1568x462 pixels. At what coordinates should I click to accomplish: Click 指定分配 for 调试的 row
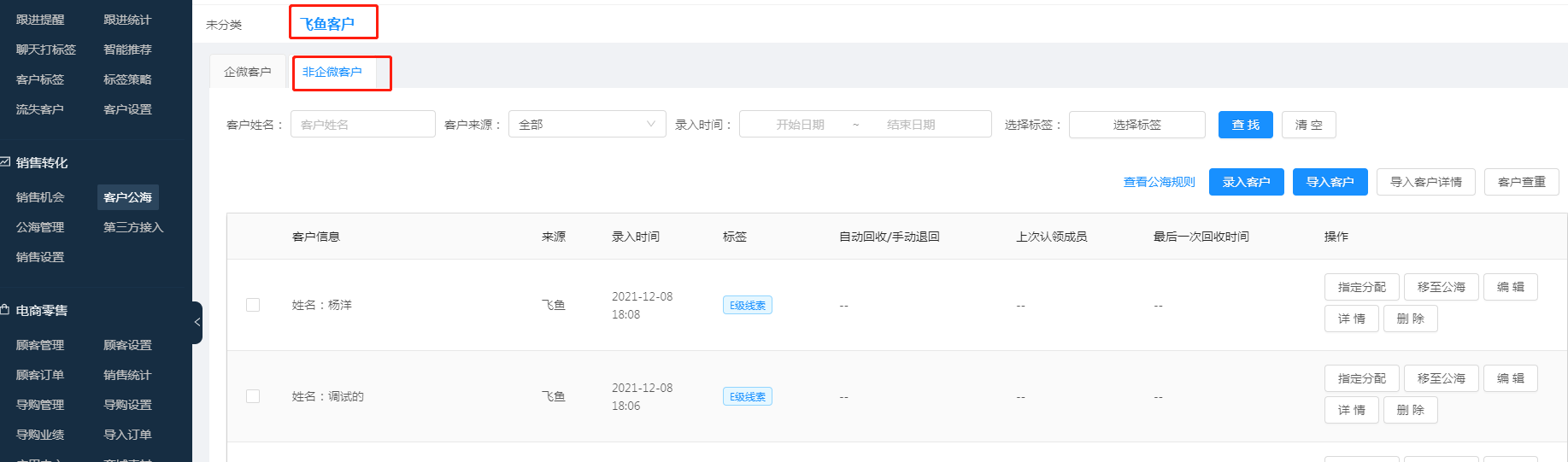coord(1362,378)
